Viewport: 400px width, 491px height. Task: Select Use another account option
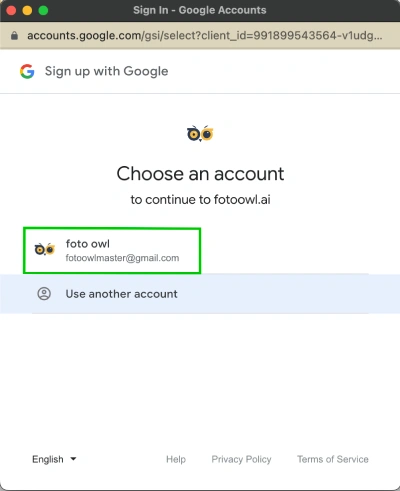[x=200, y=294]
